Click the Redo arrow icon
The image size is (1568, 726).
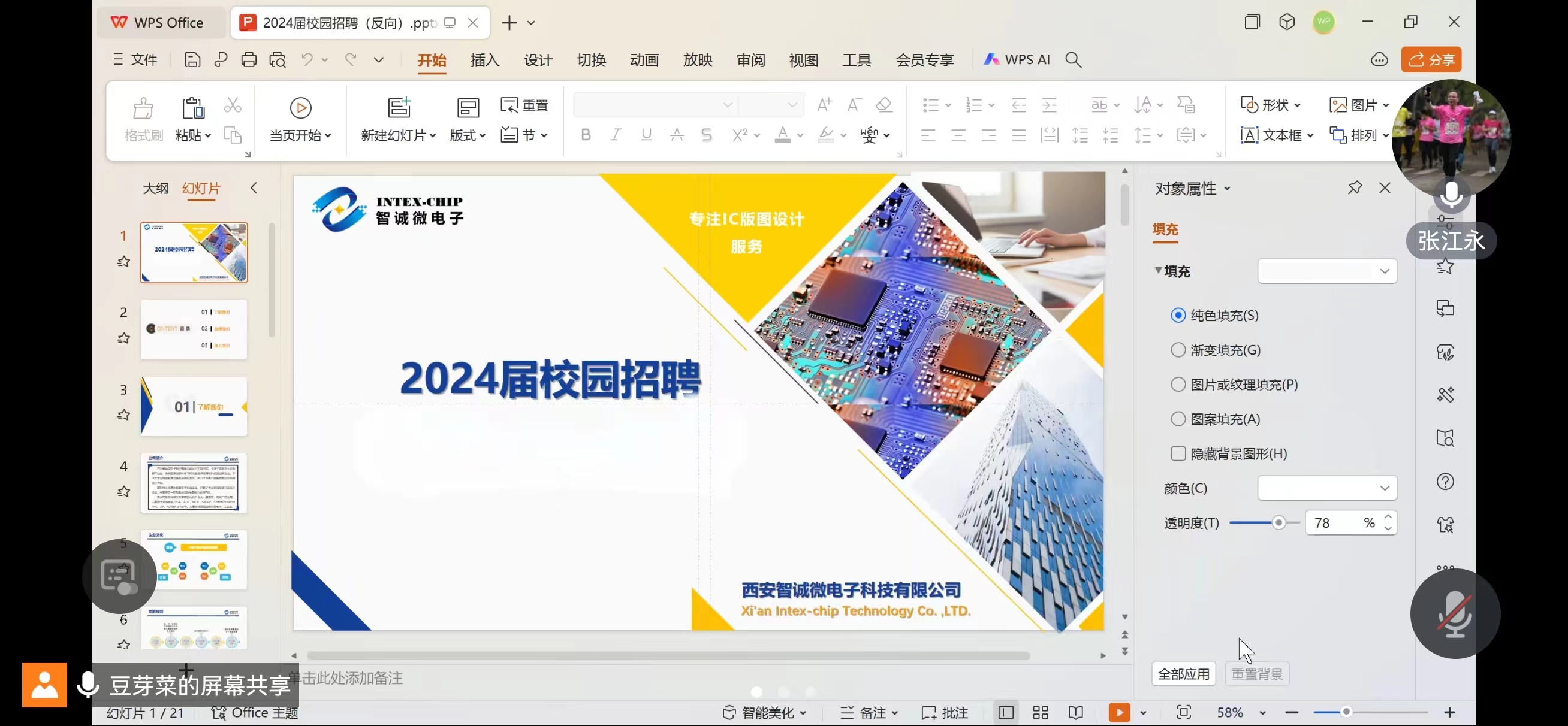351,59
